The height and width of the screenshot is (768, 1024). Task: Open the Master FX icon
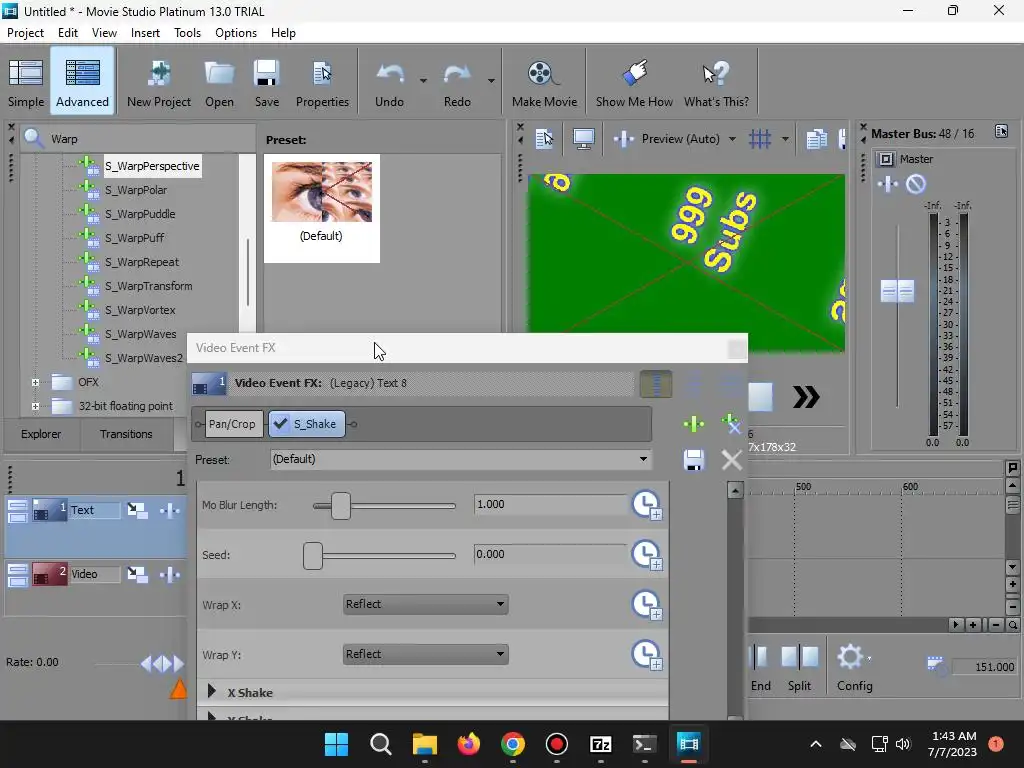[888, 185]
